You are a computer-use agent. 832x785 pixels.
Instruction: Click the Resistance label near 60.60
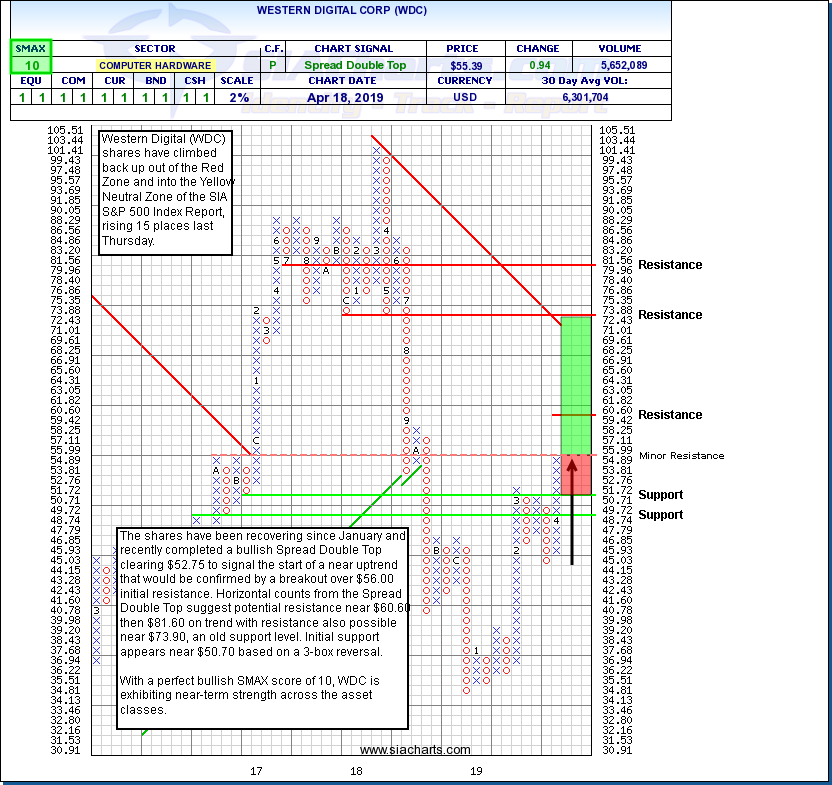pos(670,415)
